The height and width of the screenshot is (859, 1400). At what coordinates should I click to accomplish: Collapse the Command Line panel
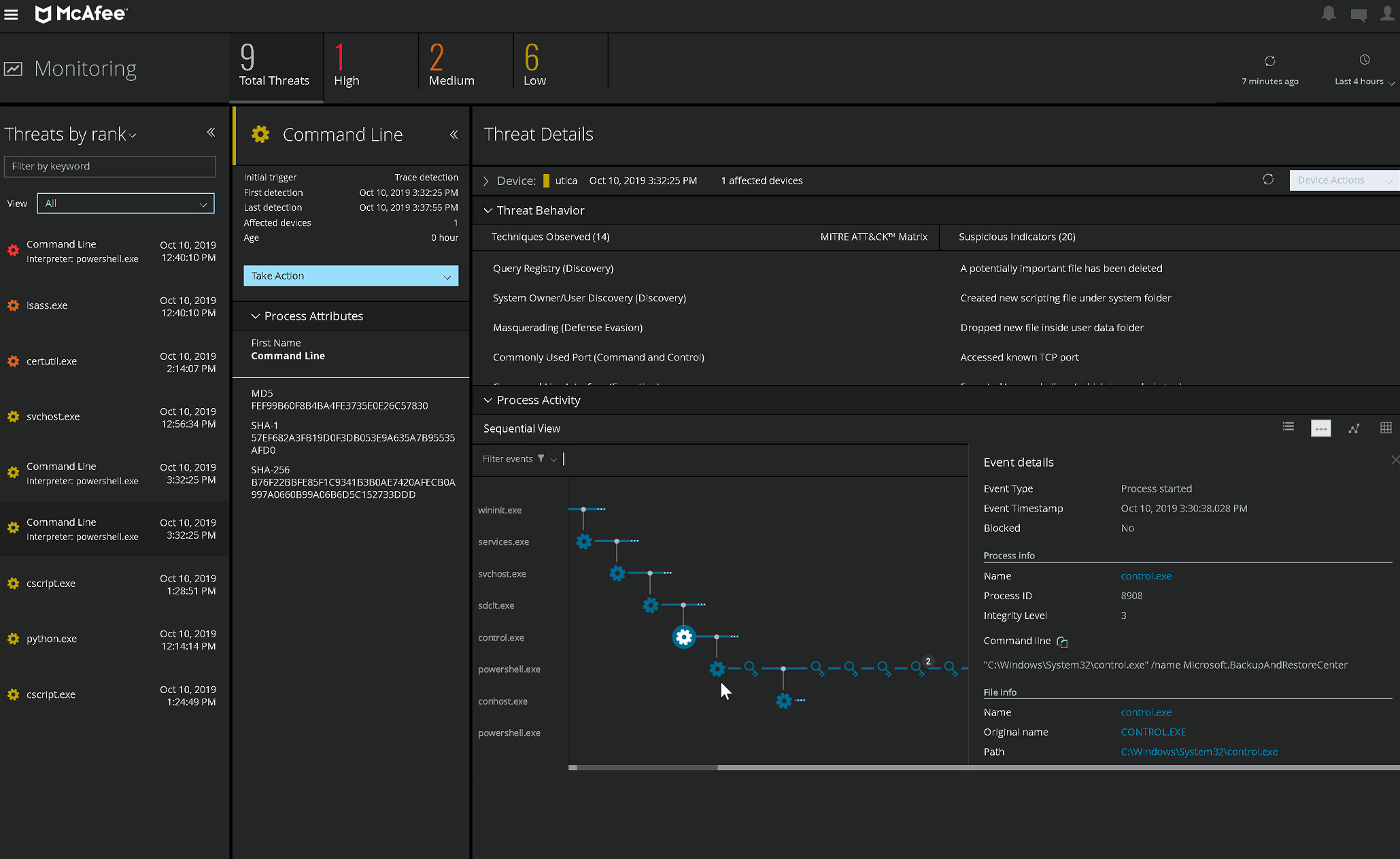point(454,135)
